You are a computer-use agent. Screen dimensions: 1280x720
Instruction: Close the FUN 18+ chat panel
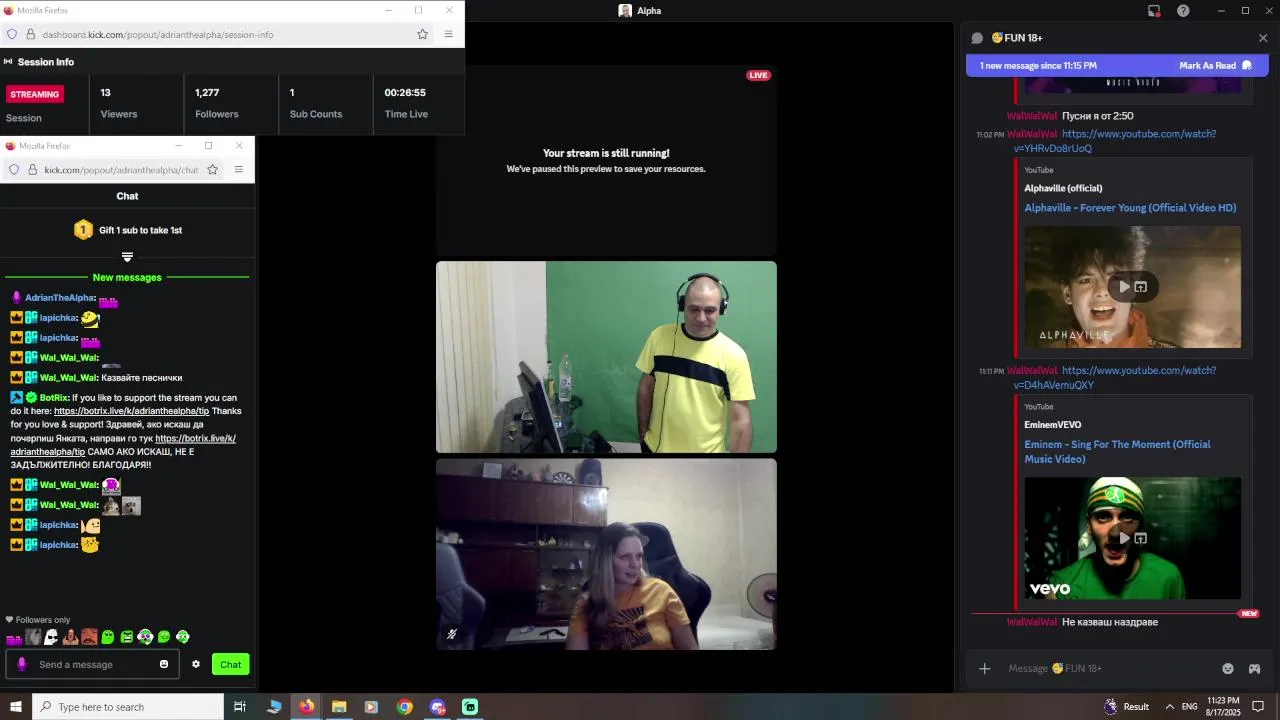(1263, 38)
